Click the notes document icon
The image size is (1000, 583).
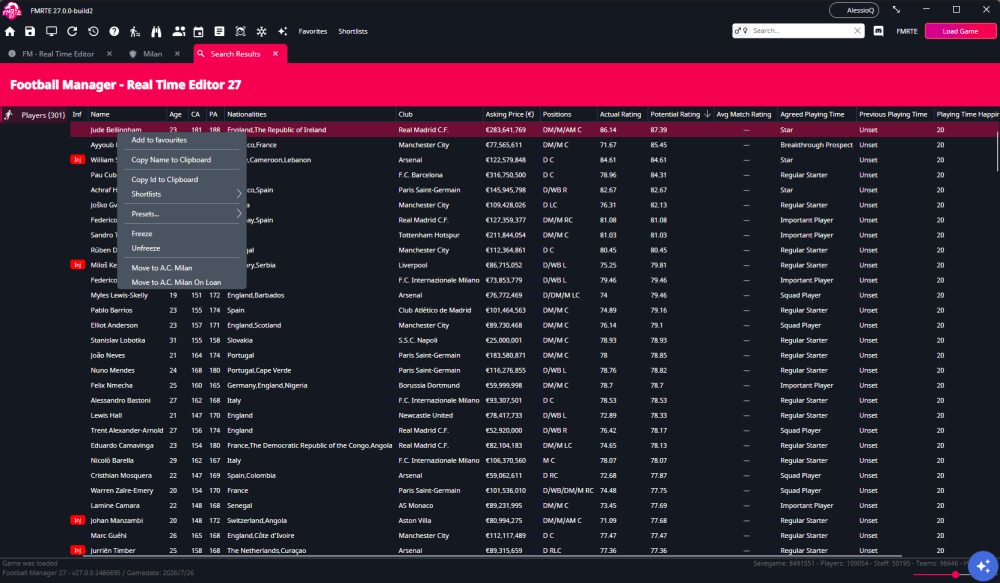(219, 31)
